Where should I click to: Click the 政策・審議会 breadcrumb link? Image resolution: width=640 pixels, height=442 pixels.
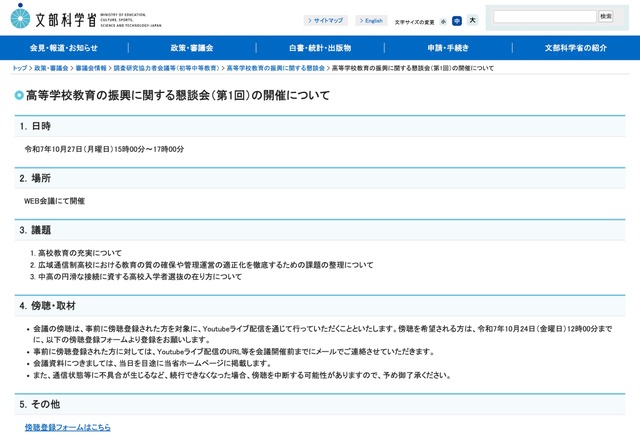click(51, 69)
